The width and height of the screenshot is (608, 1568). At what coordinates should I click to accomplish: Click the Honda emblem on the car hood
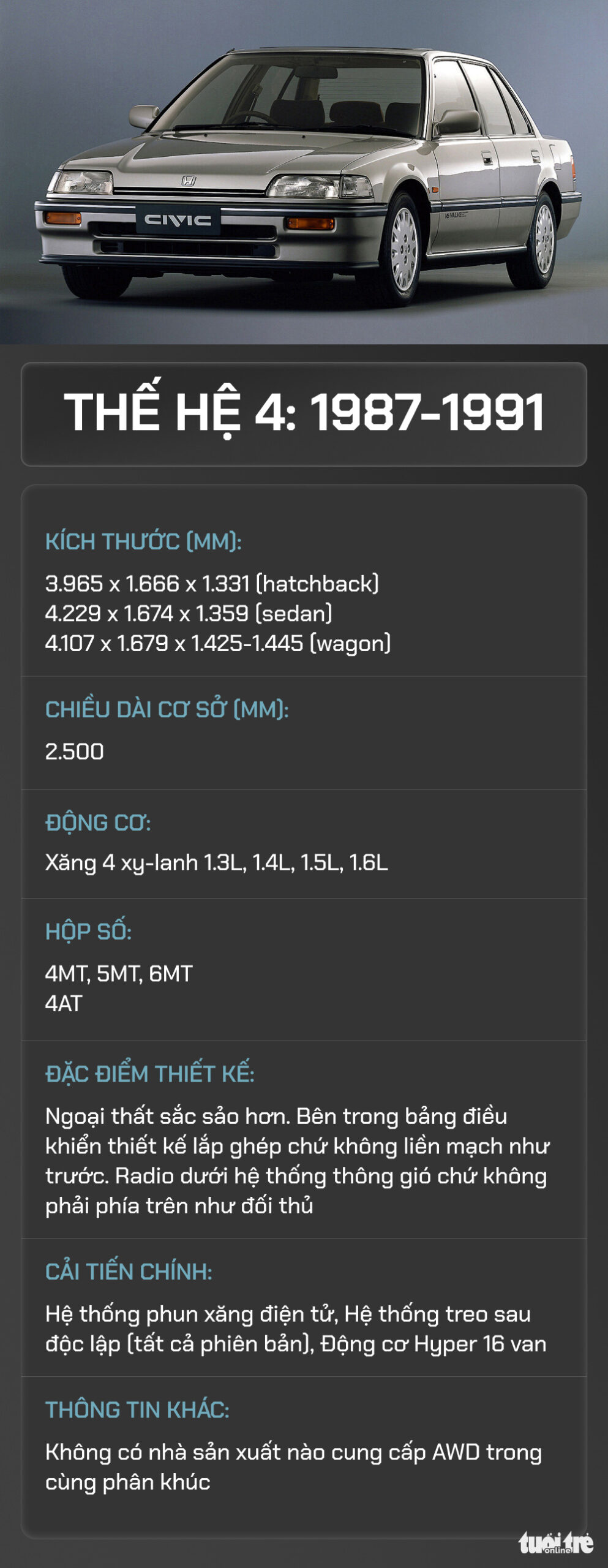pyautogui.click(x=189, y=181)
